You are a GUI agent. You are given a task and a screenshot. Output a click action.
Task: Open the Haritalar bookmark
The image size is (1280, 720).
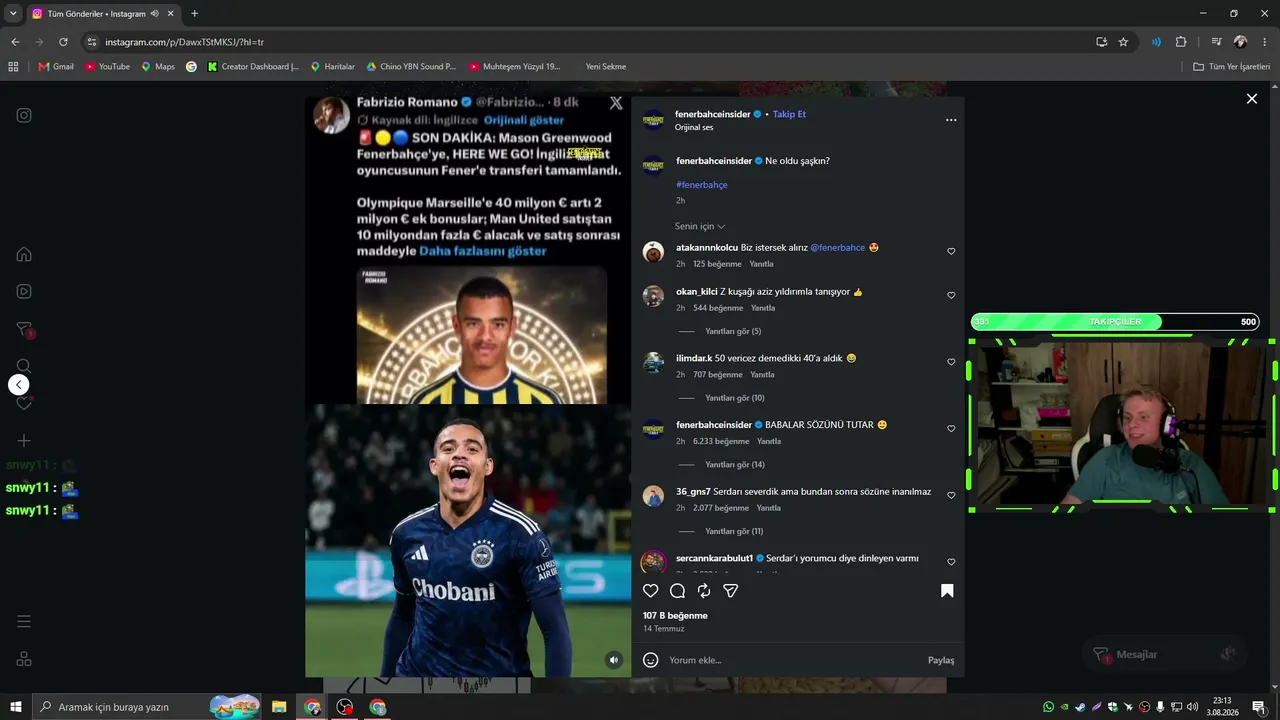[333, 67]
